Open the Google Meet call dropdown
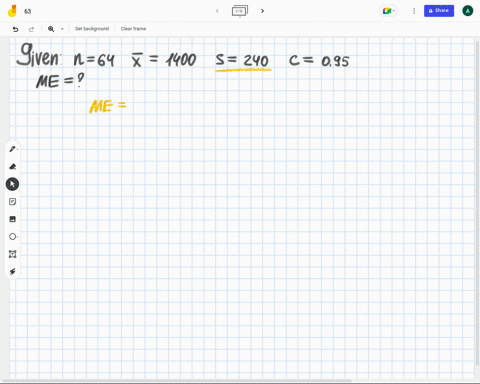The image size is (480, 384). click(388, 11)
